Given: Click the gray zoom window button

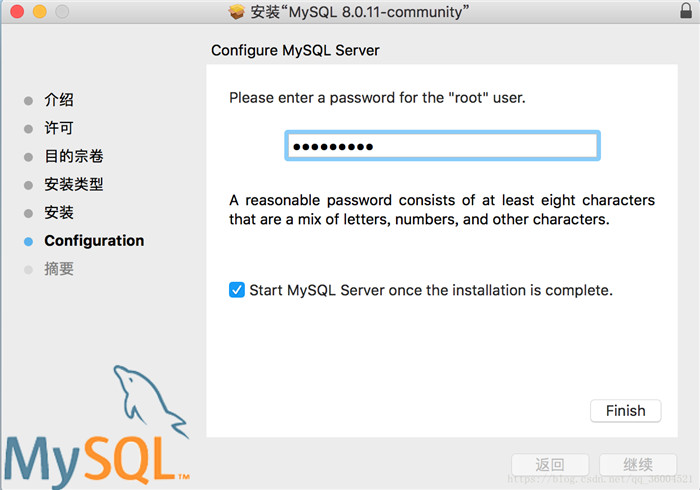Looking at the screenshot, I should tap(63, 13).
